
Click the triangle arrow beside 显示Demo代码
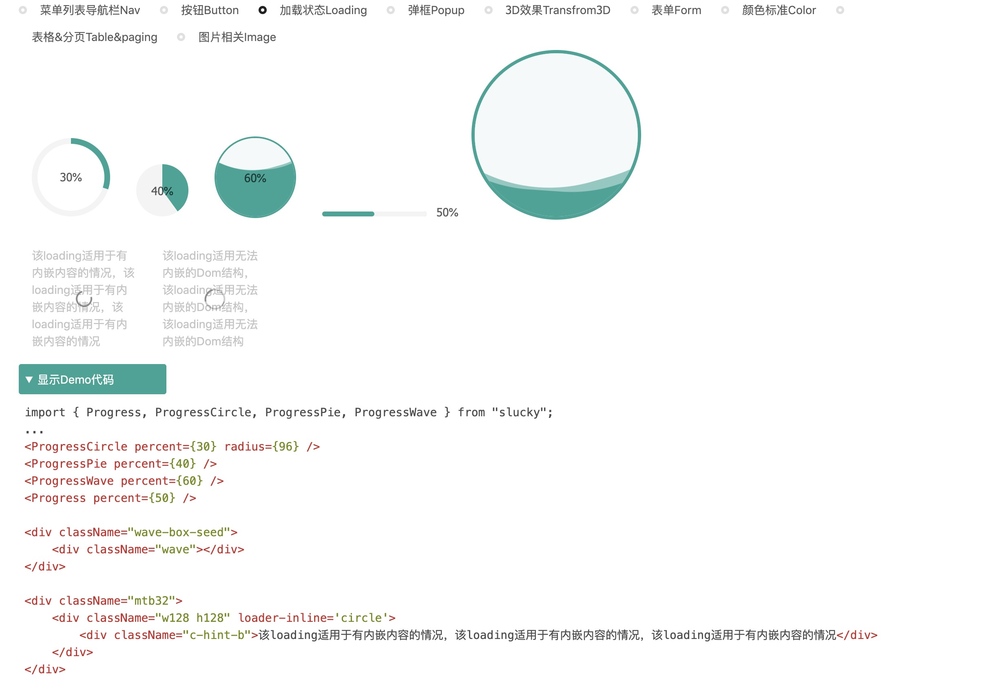pyautogui.click(x=29, y=380)
